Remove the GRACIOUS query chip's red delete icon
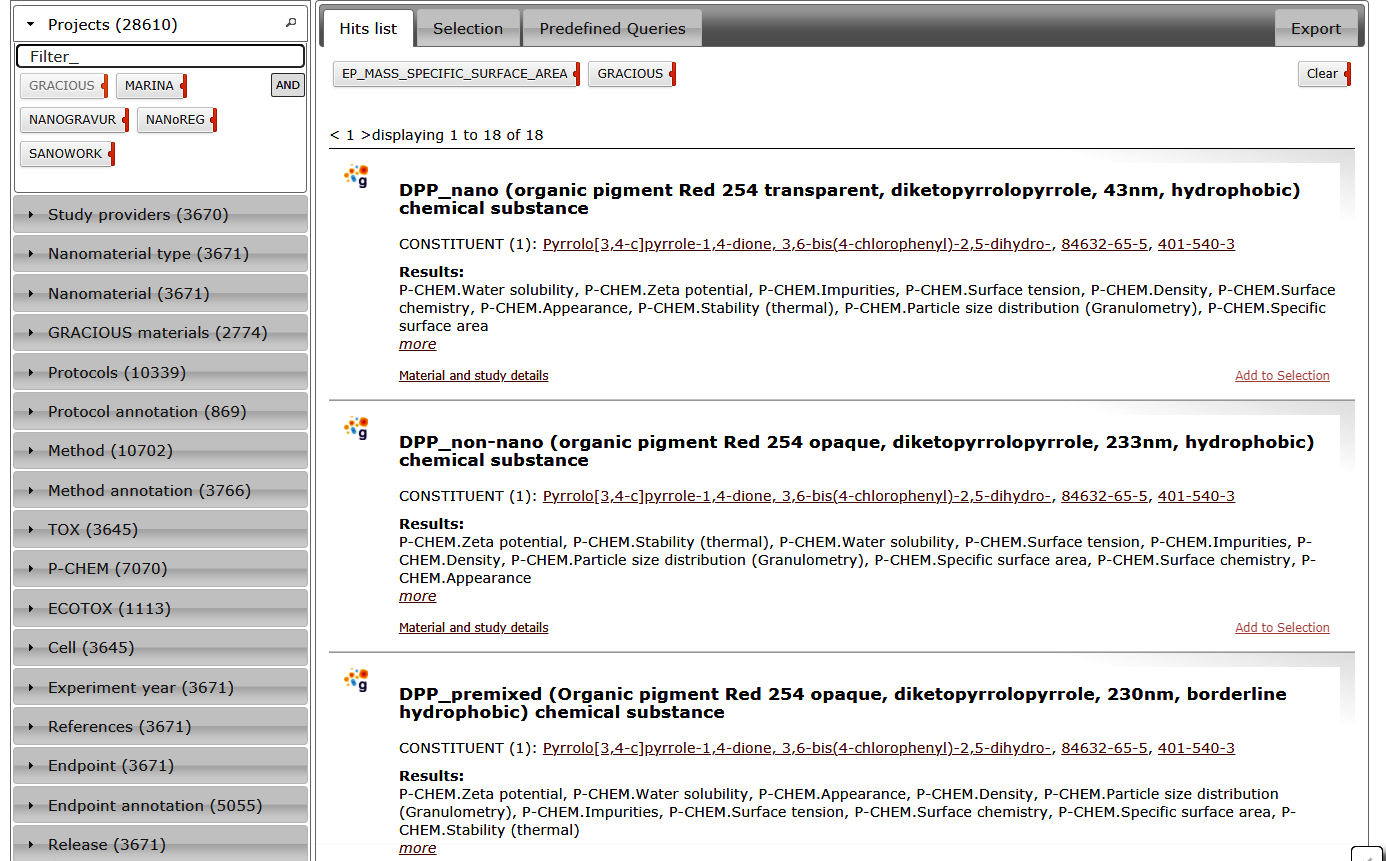The height and width of the screenshot is (861, 1386). (x=672, y=73)
